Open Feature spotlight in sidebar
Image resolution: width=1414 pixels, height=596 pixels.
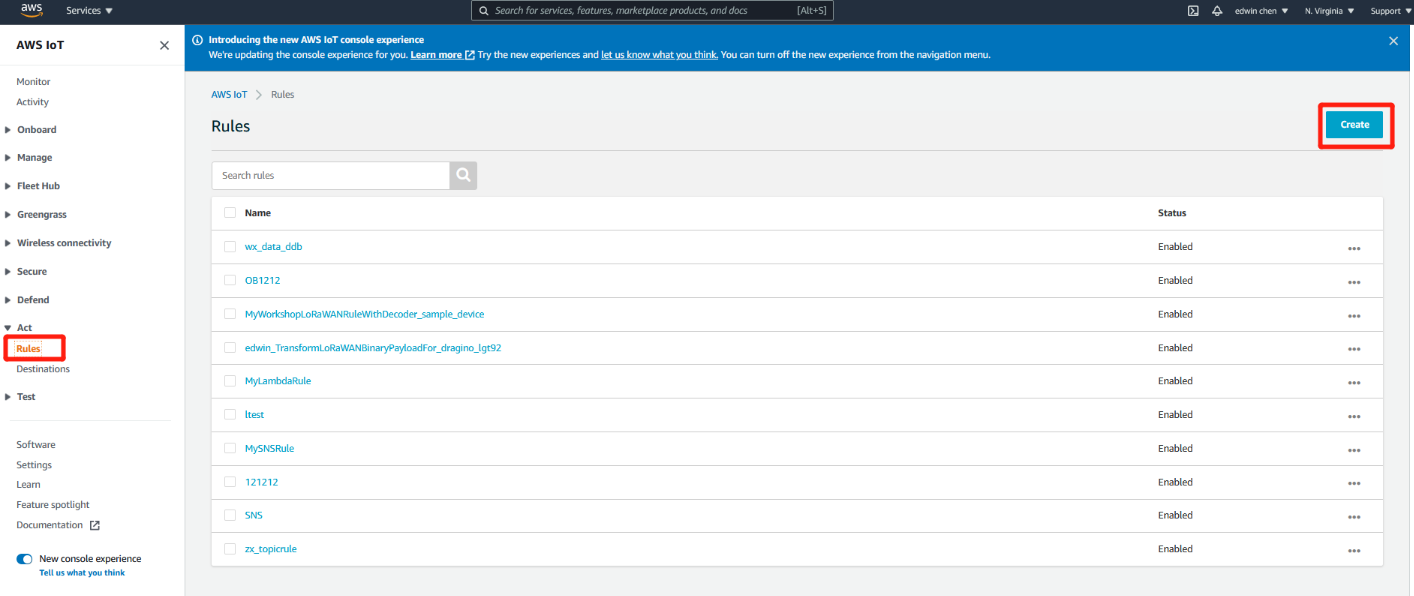(53, 505)
